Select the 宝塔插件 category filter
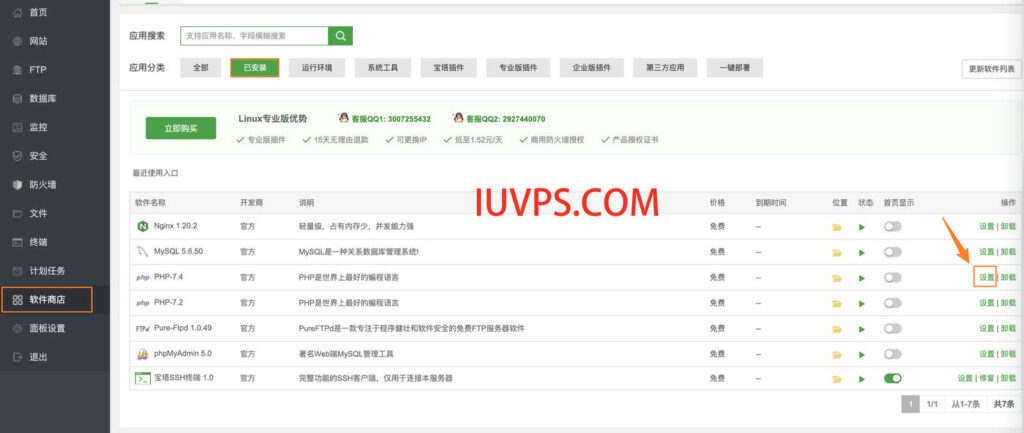1024x433 pixels. [x=449, y=68]
